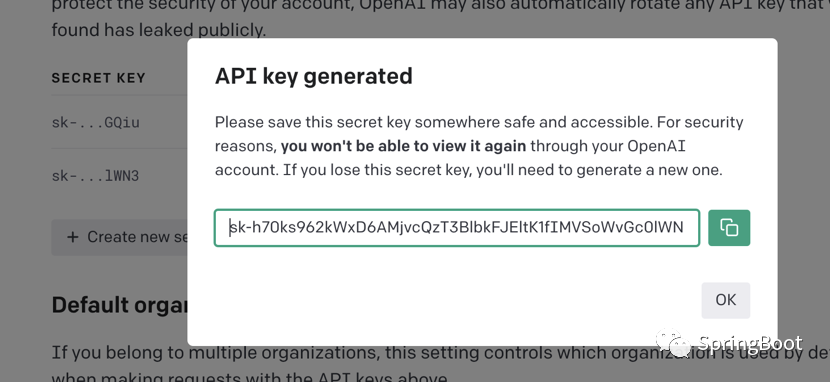Confirm the dialog with the OK button

[726, 300]
